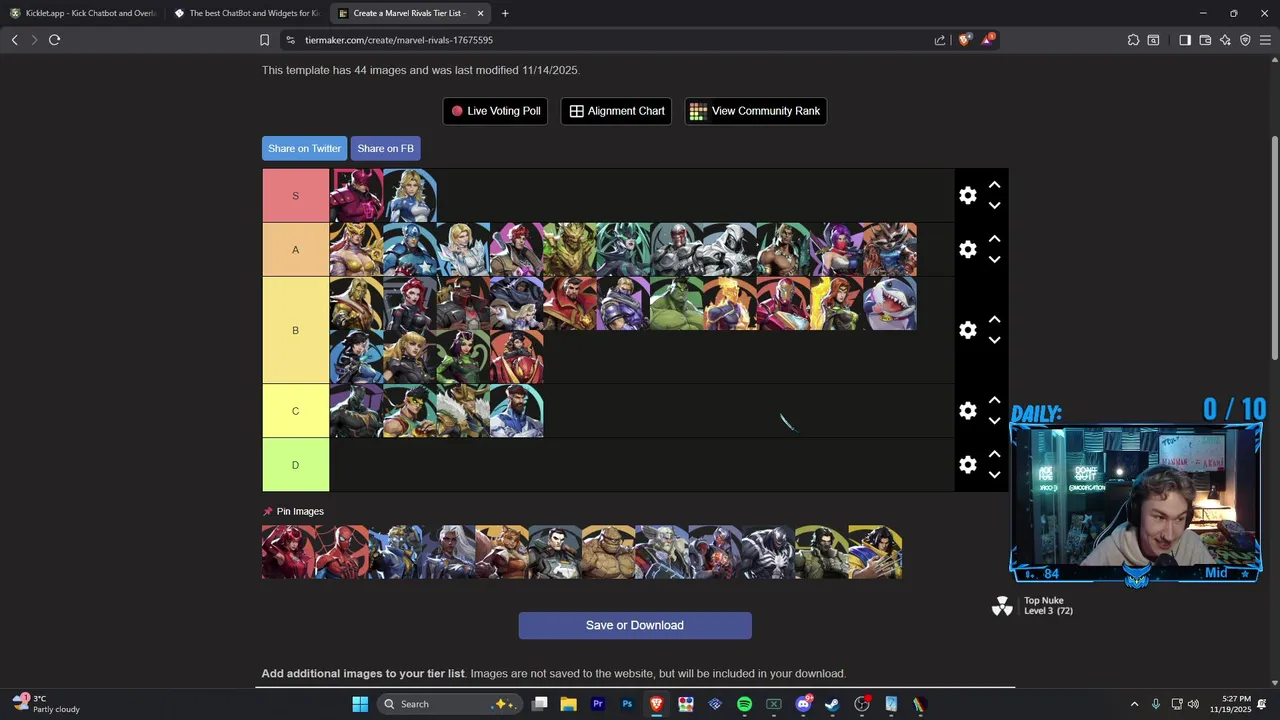Image resolution: width=1280 pixels, height=720 pixels.
Task: Click the Save or Download button
Action: [635, 625]
